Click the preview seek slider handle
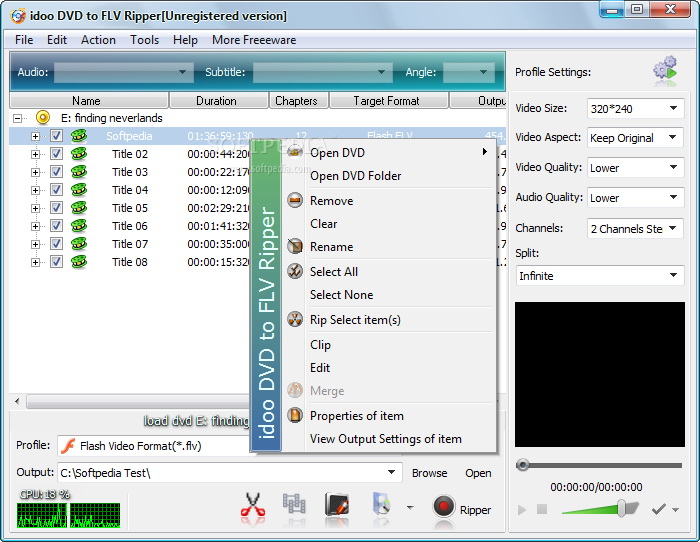The height and width of the screenshot is (542, 700). [522, 465]
